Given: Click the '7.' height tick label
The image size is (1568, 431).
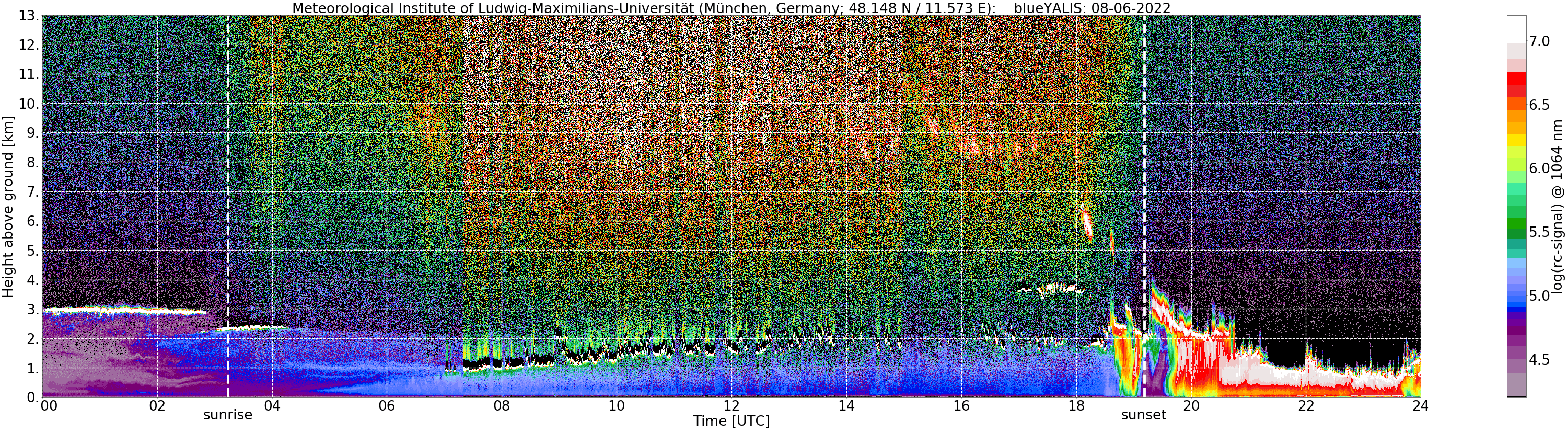Looking at the screenshot, I should click(x=33, y=192).
